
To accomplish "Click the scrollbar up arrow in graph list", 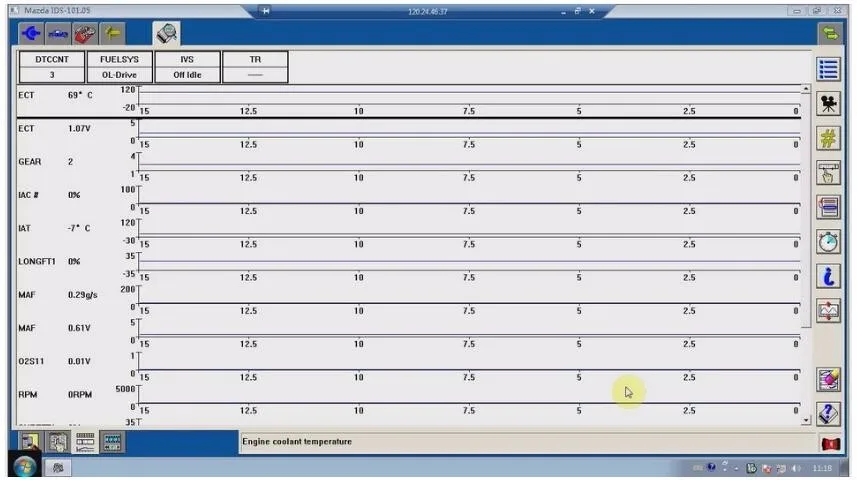I will click(806, 89).
